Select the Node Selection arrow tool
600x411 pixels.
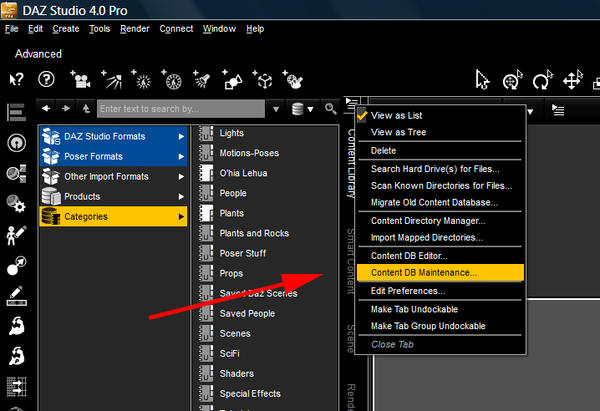[x=482, y=80]
